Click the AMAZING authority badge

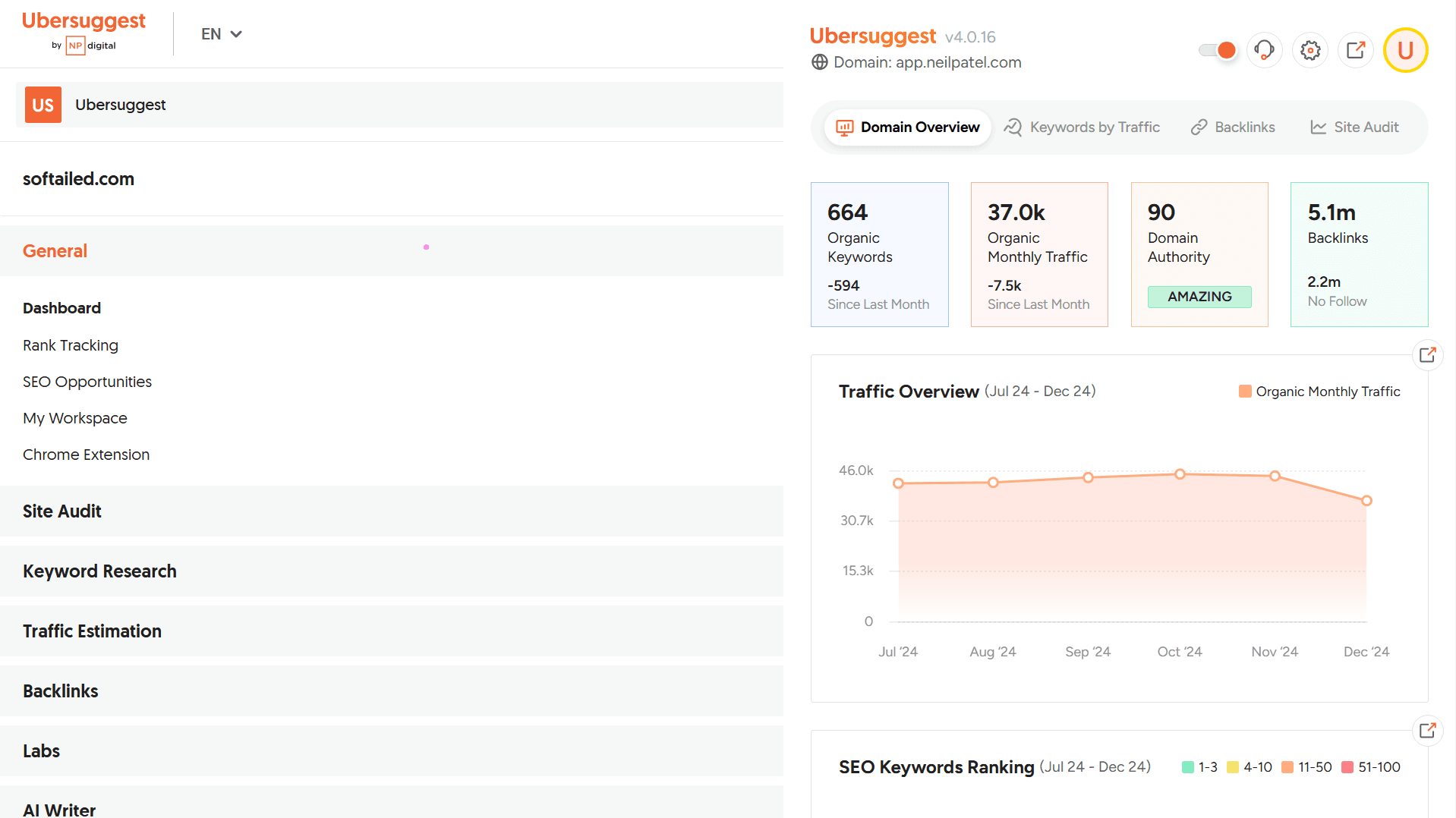(1199, 297)
